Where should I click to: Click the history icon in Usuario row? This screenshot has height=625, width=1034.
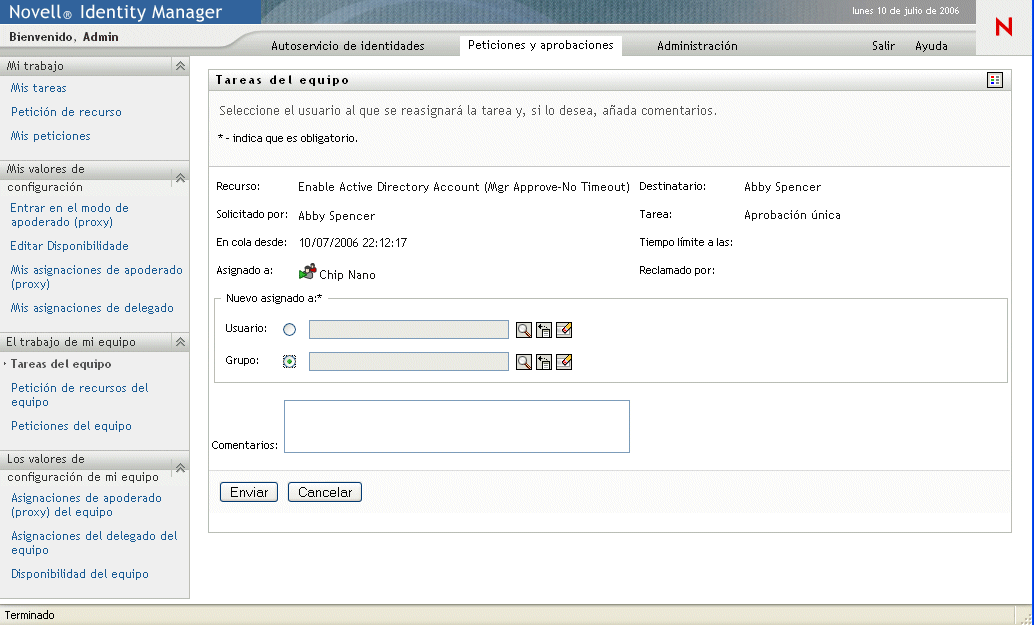[x=544, y=330]
